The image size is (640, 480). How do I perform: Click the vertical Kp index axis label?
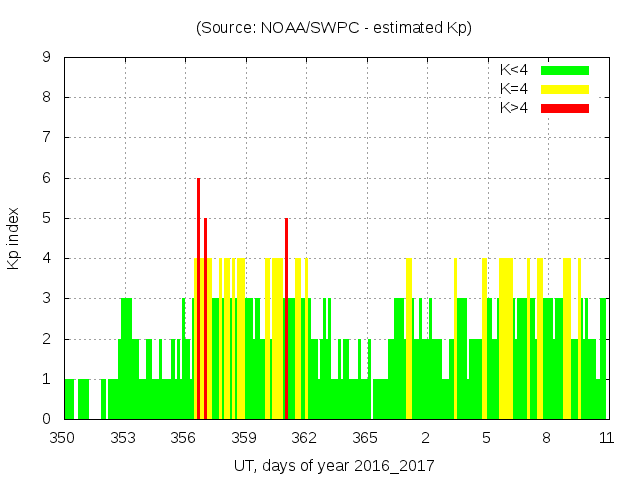[x=13, y=238]
